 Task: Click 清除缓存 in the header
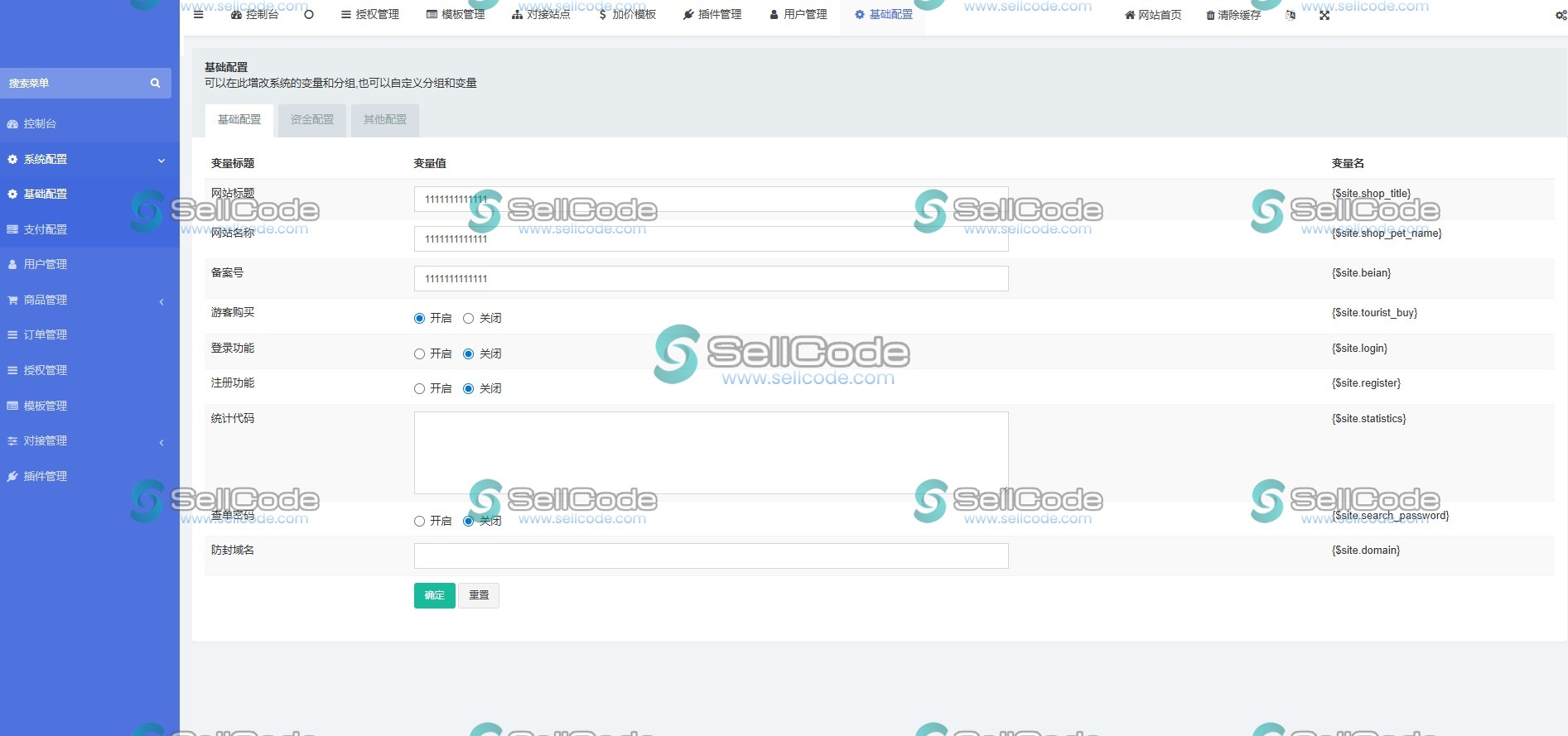click(x=1233, y=15)
